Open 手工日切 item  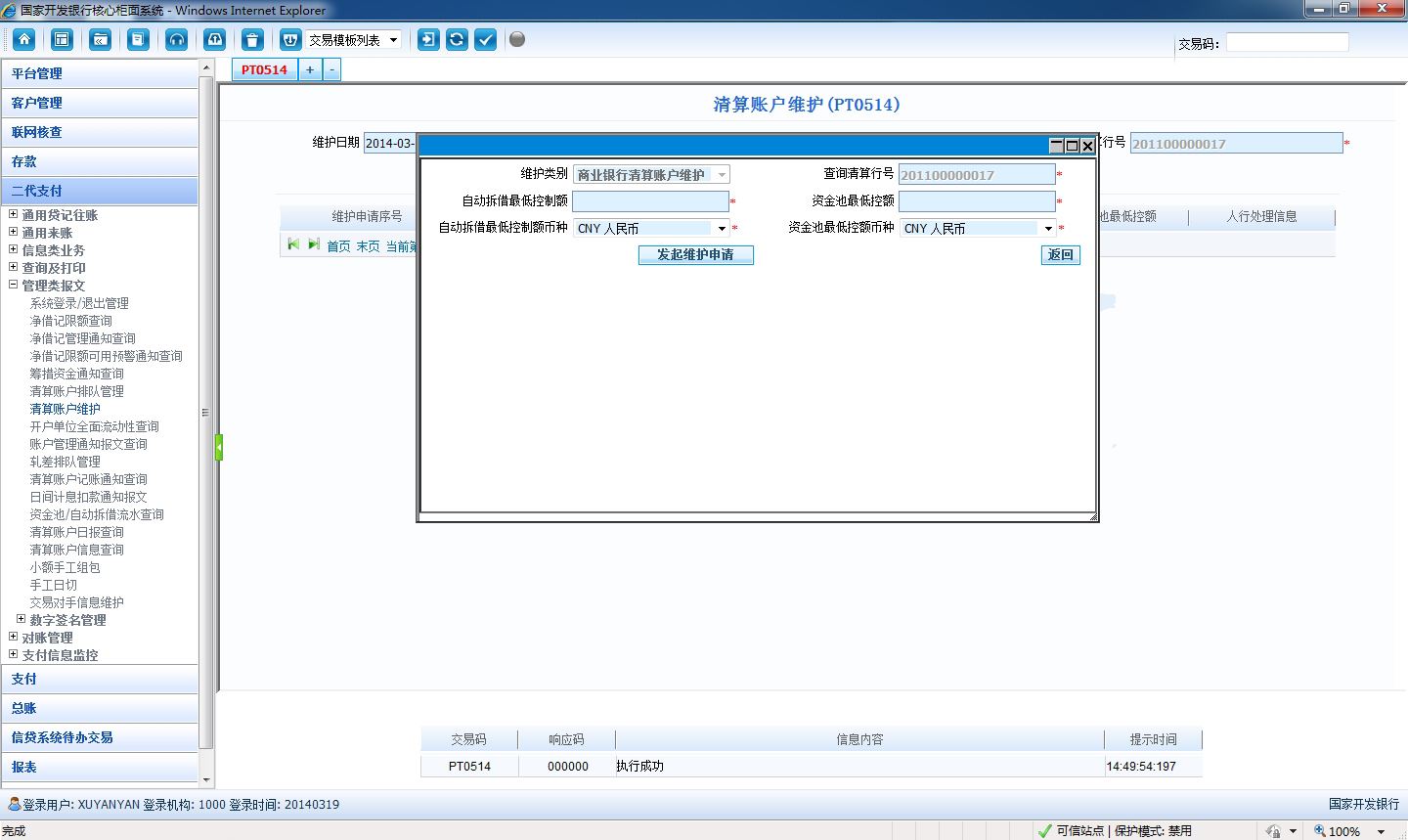click(x=53, y=585)
